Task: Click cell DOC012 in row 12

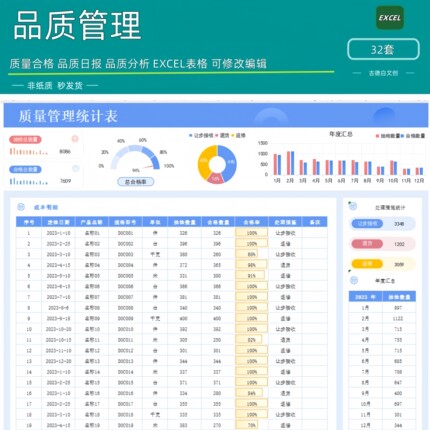Action: (x=125, y=350)
